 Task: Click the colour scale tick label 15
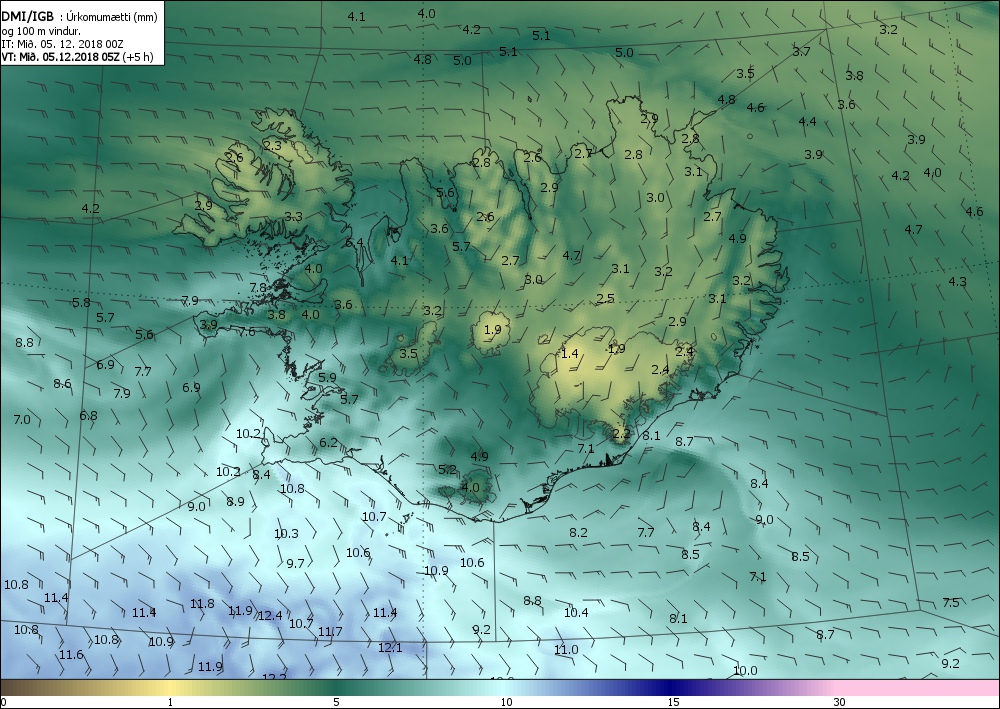[x=673, y=702]
